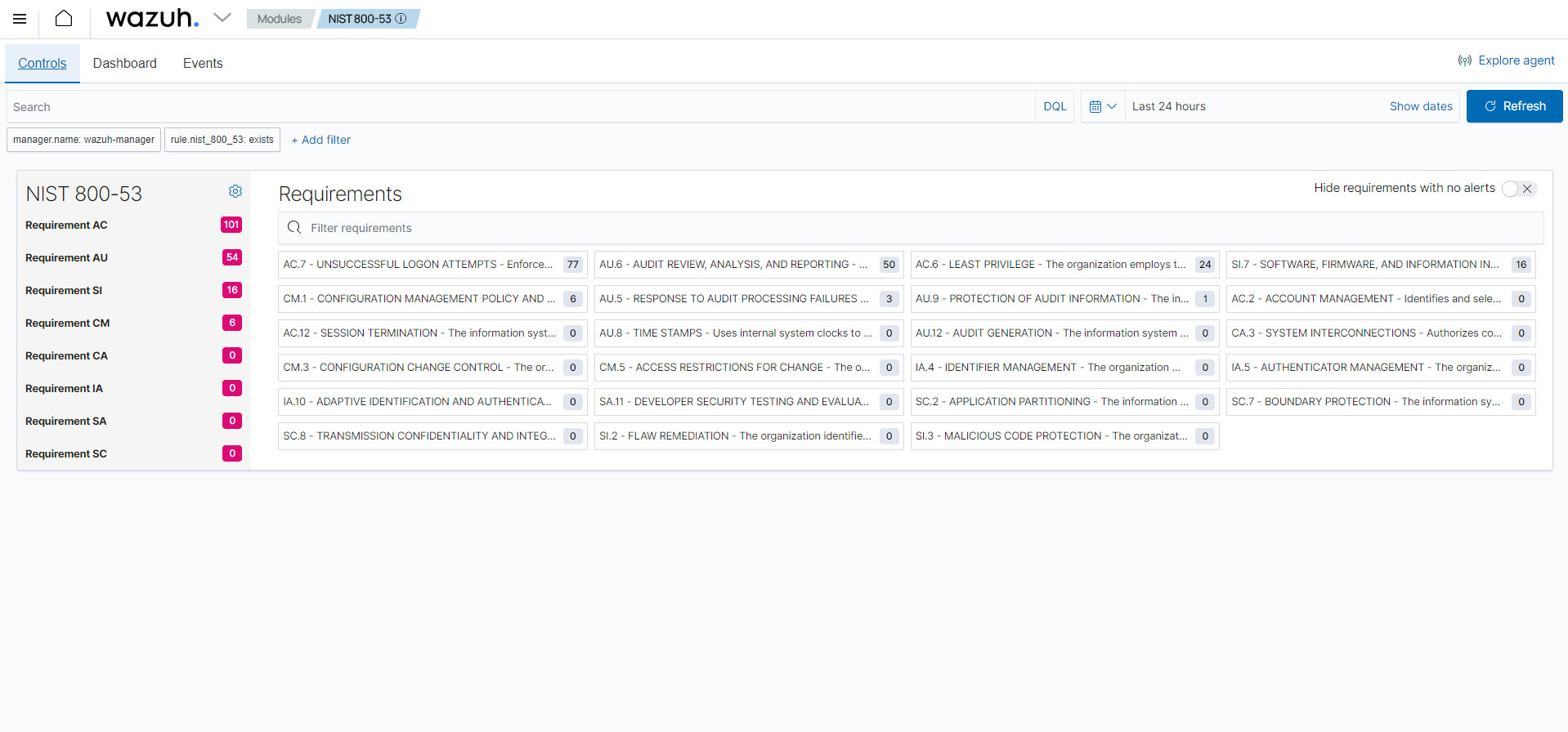Open the calendar quick date menu
The image size is (1568, 732).
(1103, 107)
